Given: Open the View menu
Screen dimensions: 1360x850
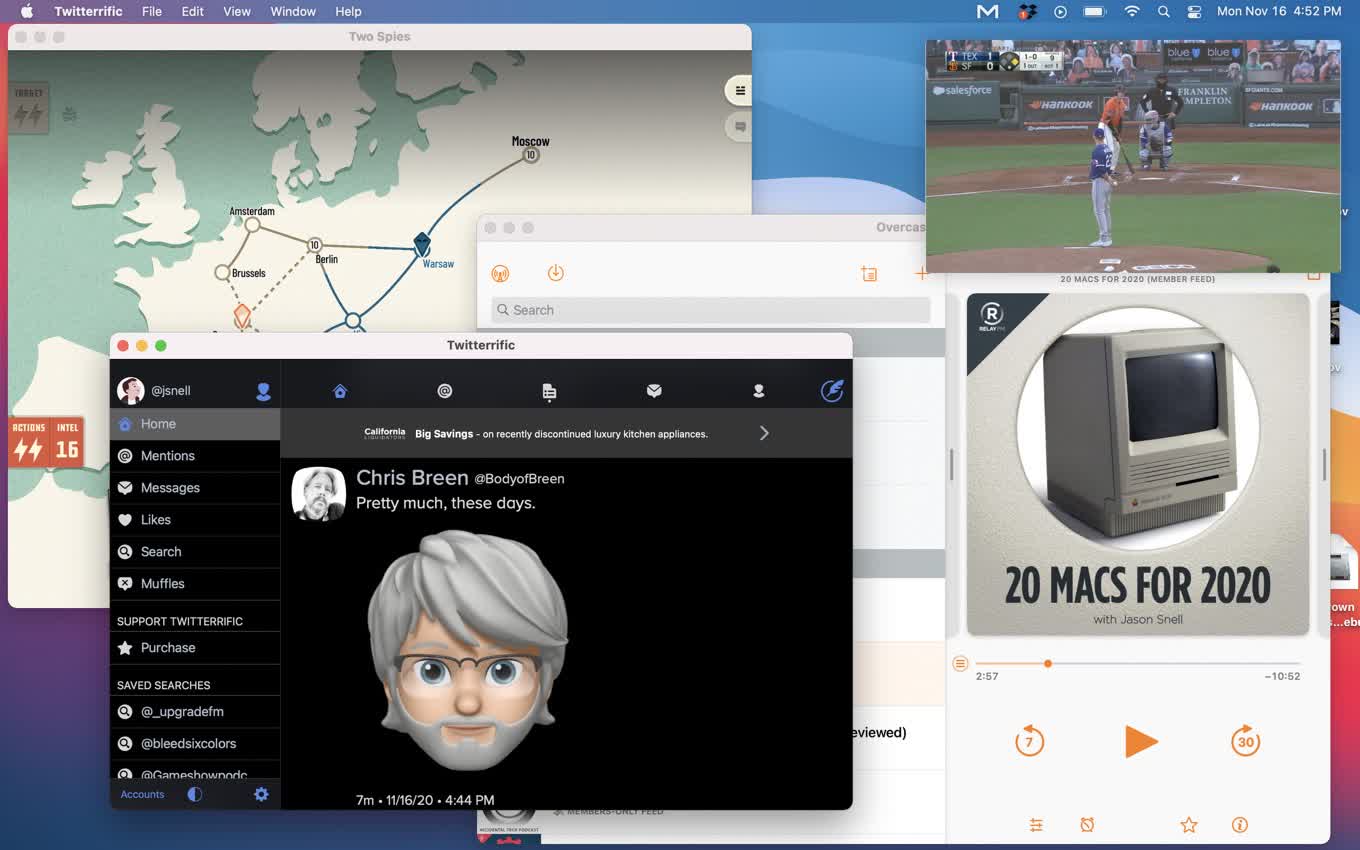Looking at the screenshot, I should click(237, 11).
